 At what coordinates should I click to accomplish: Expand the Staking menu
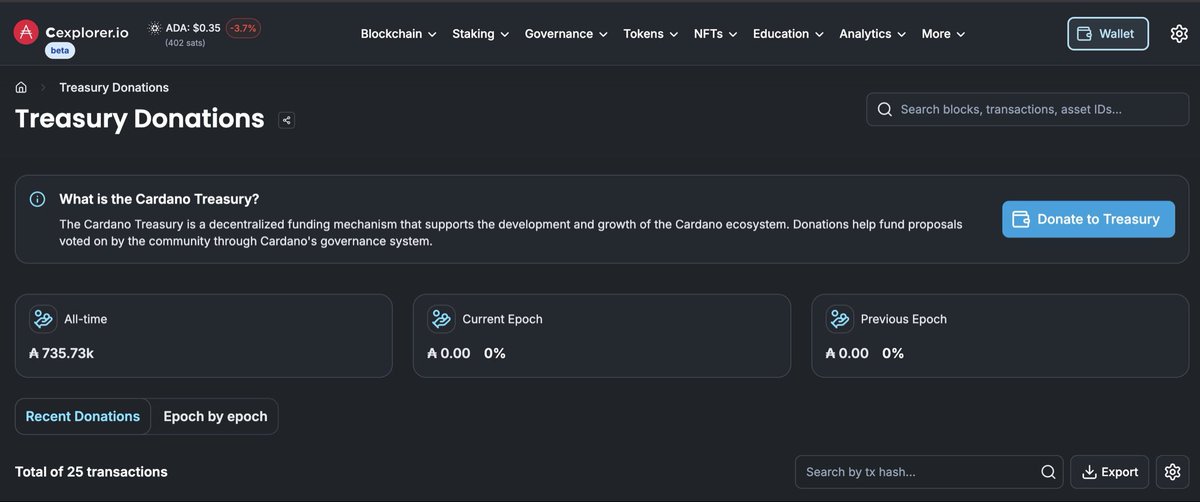coord(480,34)
